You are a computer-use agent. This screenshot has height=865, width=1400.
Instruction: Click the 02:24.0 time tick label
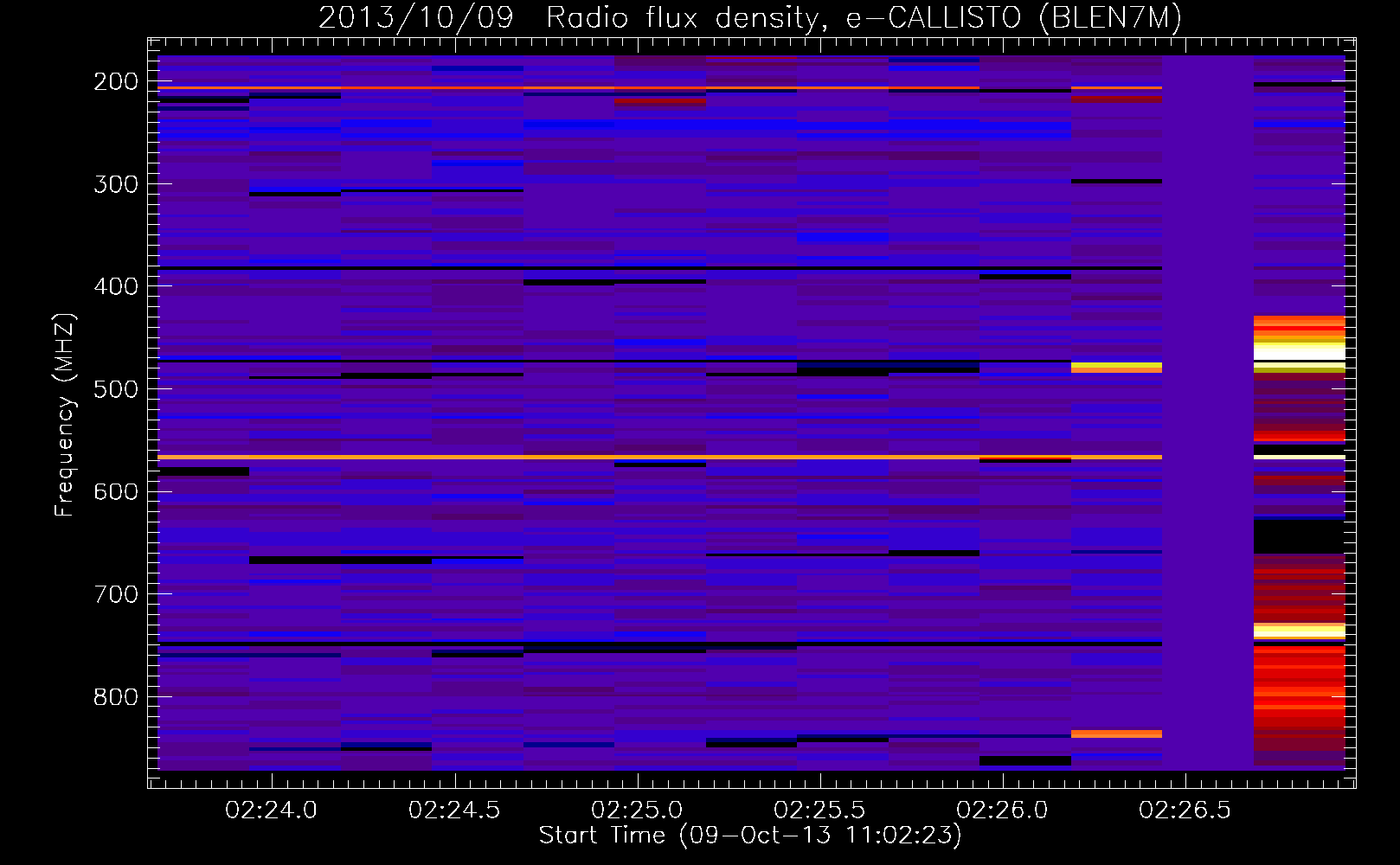272,811
